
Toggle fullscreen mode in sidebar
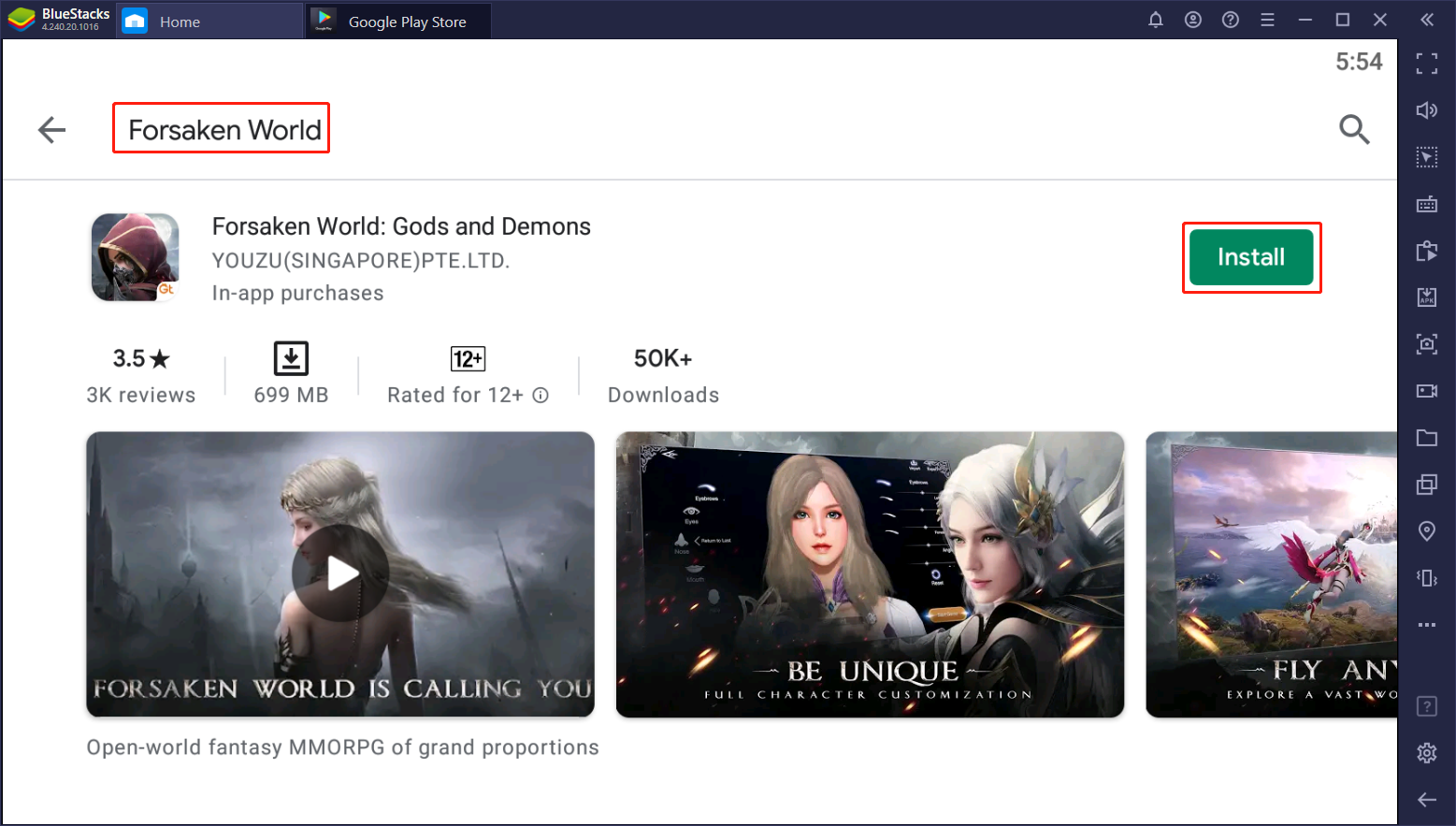tap(1427, 64)
